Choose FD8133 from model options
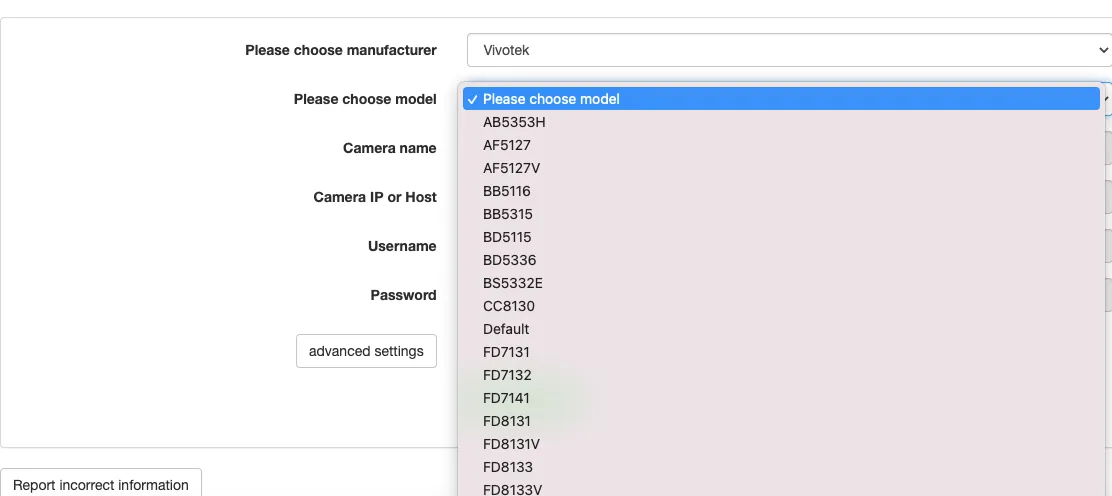The image size is (1112, 496). click(x=781, y=467)
